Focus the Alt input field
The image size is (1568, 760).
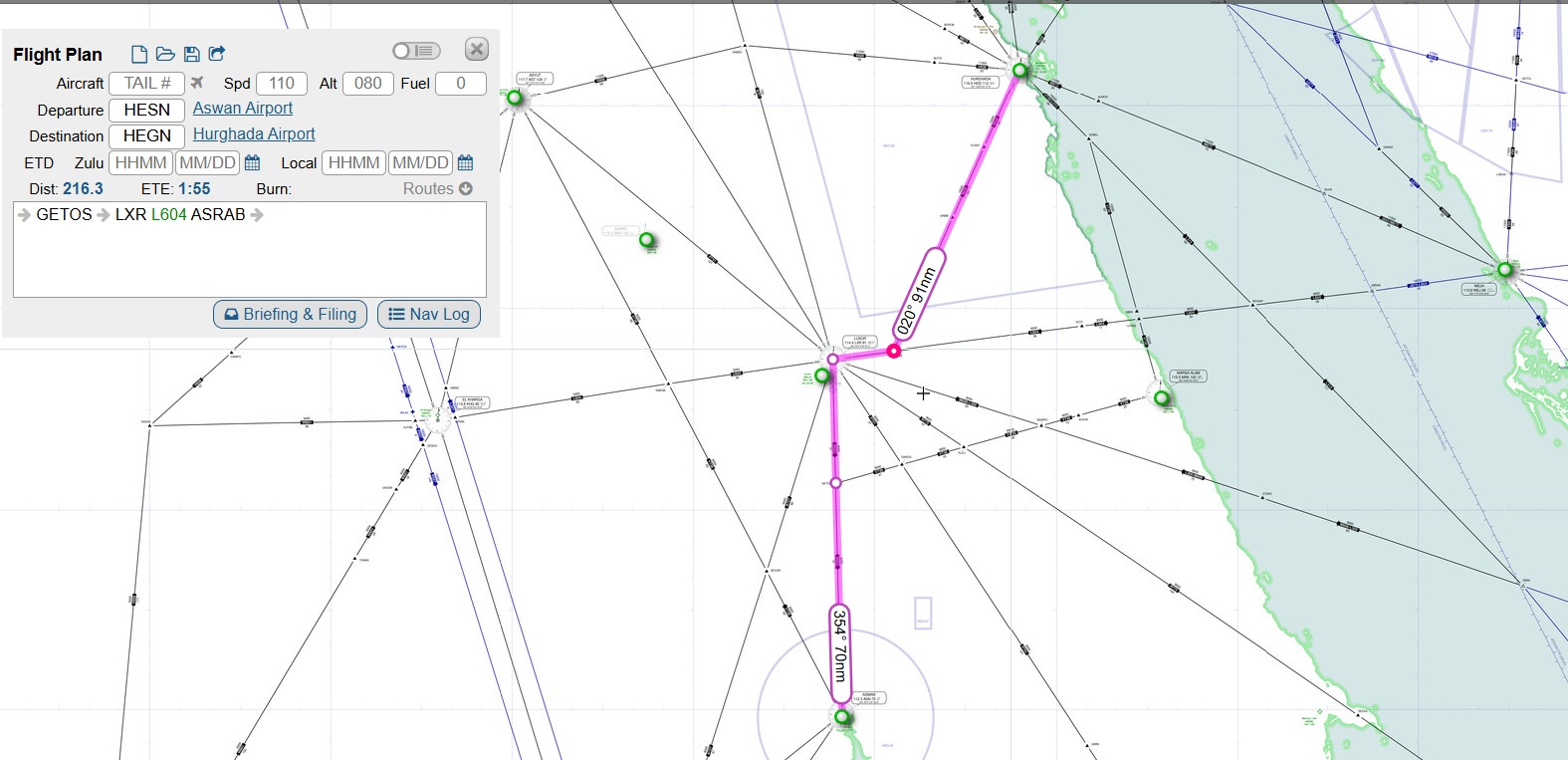coord(367,84)
